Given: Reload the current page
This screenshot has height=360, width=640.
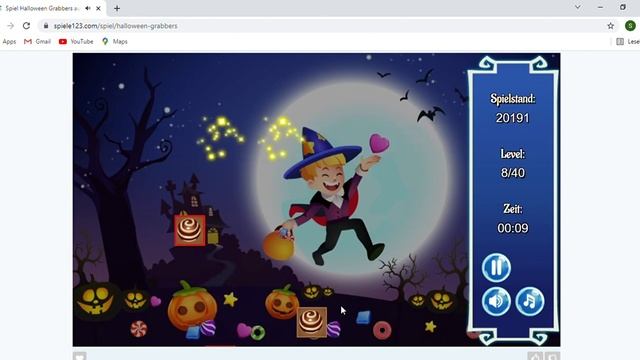Looking at the screenshot, I should (27, 26).
